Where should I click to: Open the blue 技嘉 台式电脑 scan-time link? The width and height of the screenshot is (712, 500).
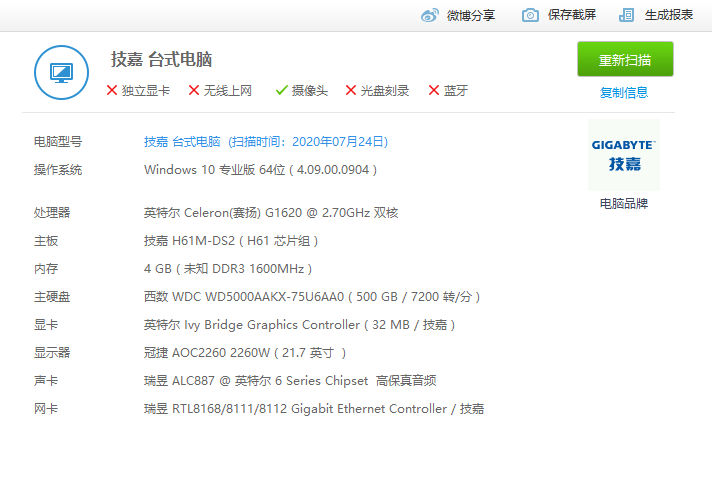click(266, 142)
